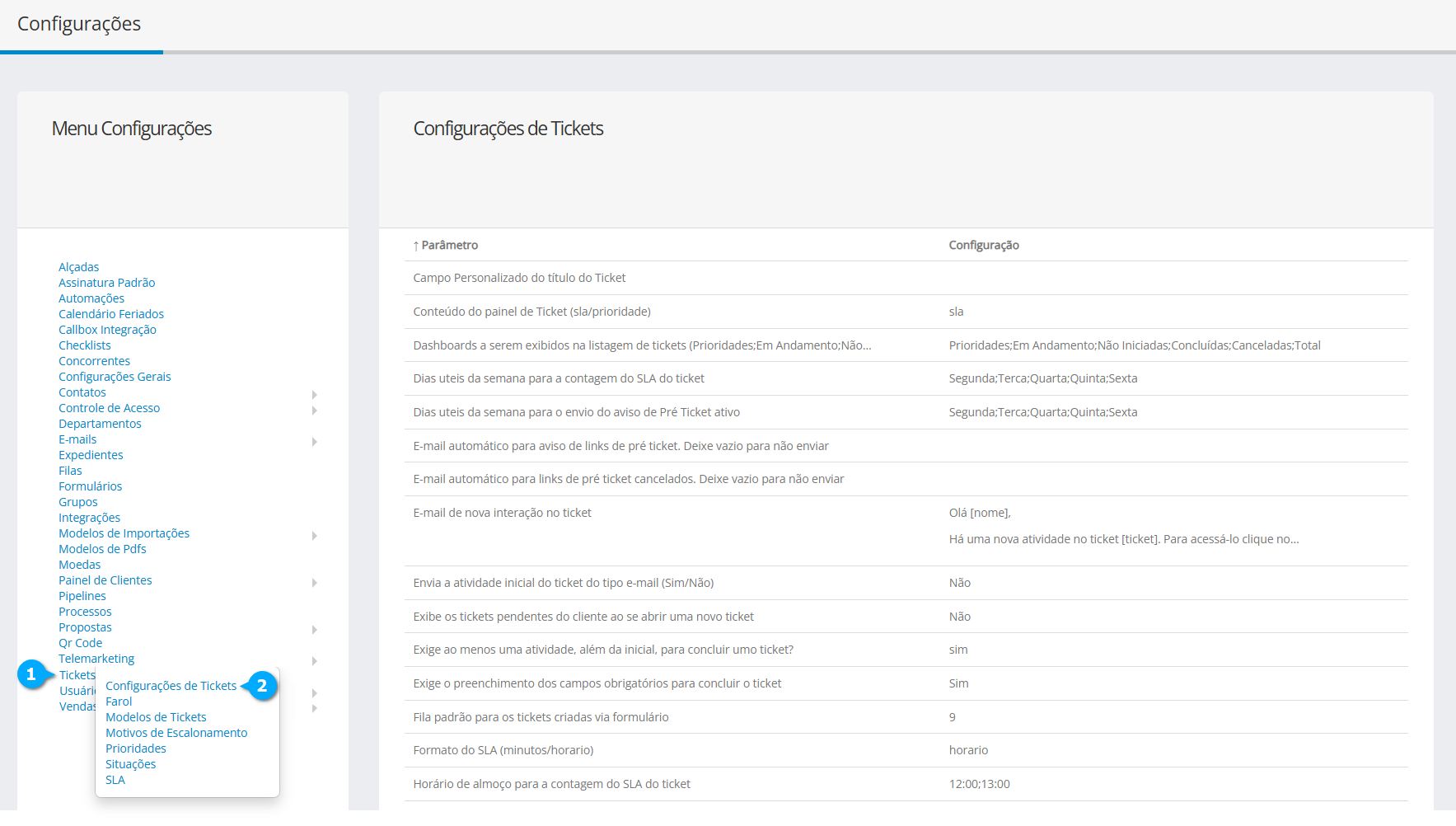Sort by the Parâmetro column header
This screenshot has width=1456, height=826.
(449, 245)
